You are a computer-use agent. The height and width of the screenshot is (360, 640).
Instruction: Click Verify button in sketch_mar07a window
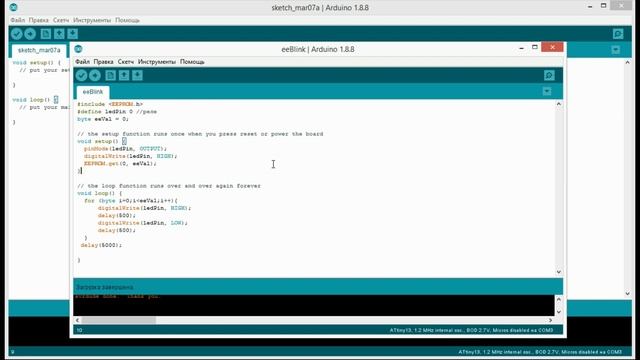coord(17,34)
